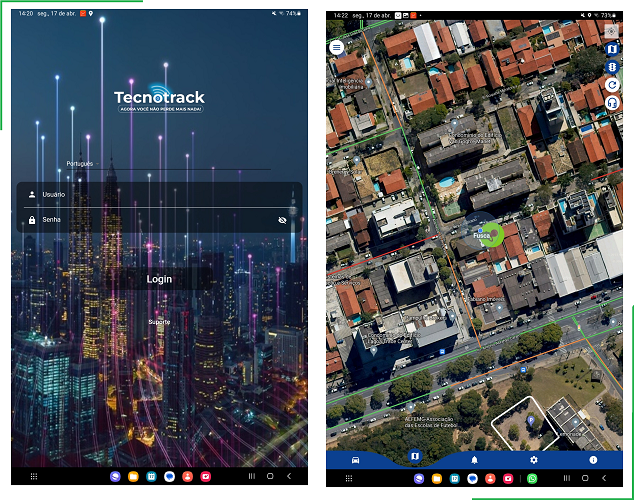
Task: Tap the home button on the map screen navigation bar
Action: pos(585,478)
